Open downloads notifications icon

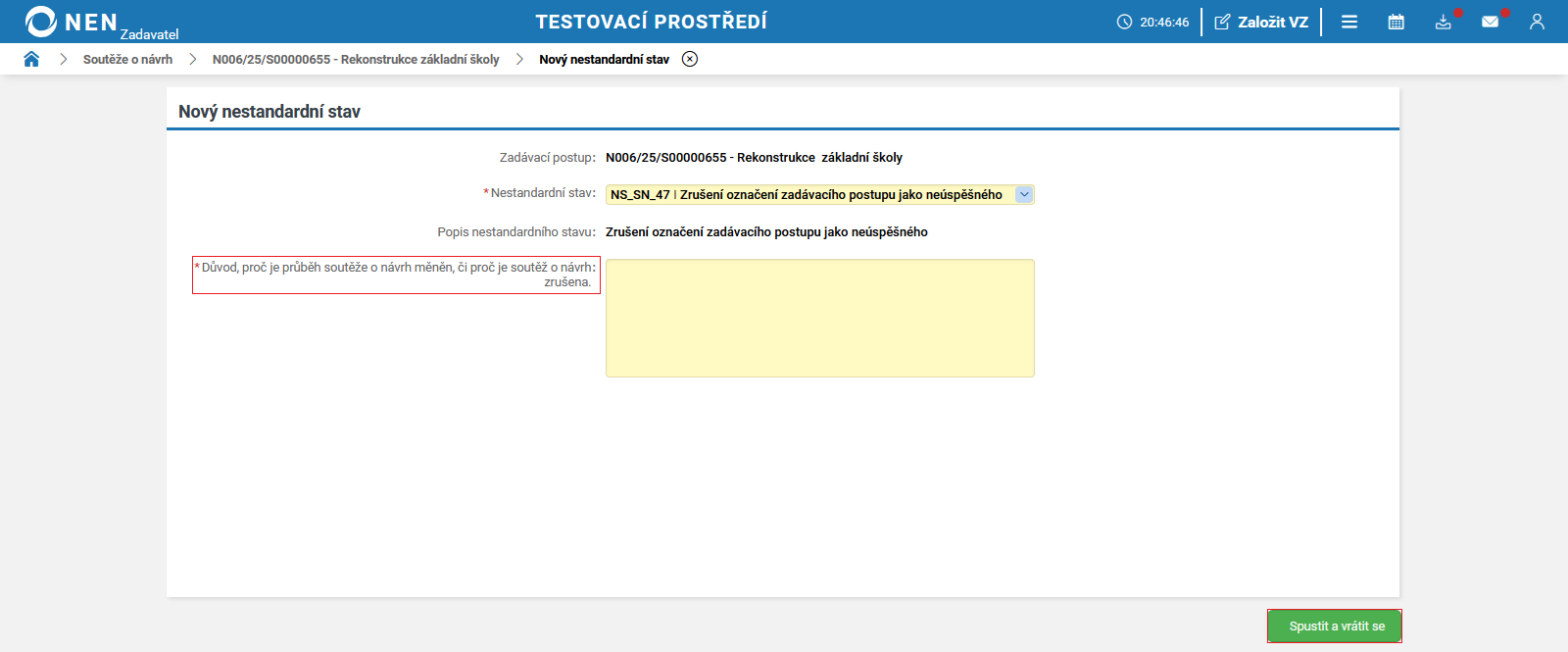point(1444,22)
